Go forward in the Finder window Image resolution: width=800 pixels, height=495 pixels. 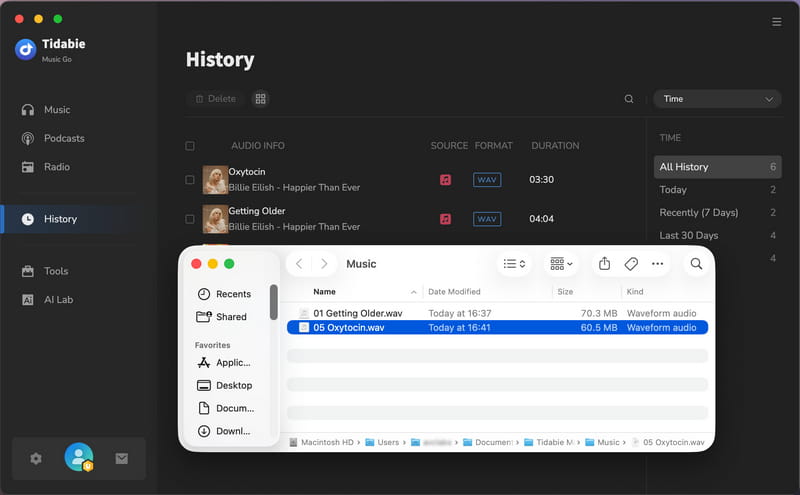click(x=324, y=264)
